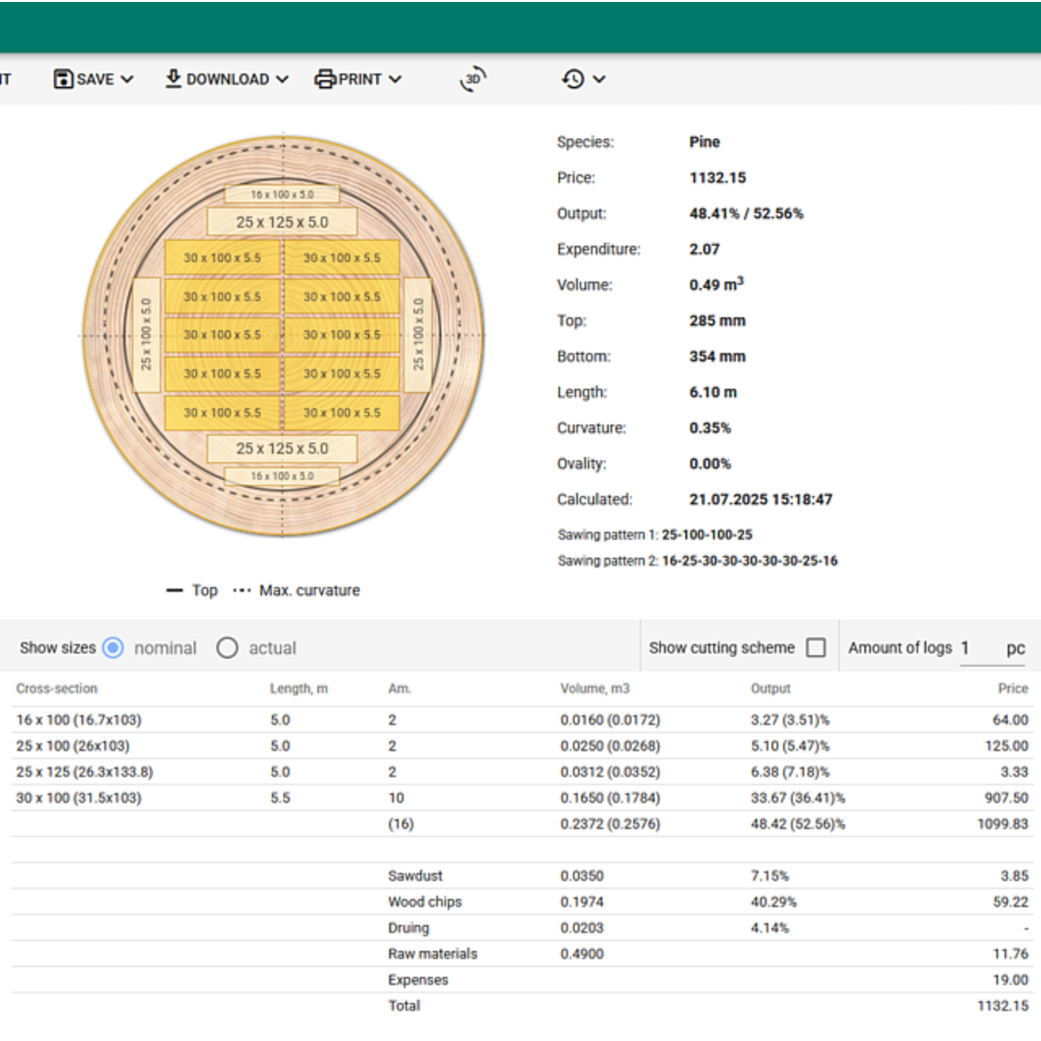Expand the Download dropdown chevron
Screen dimensions: 1041x1041
click(x=282, y=79)
